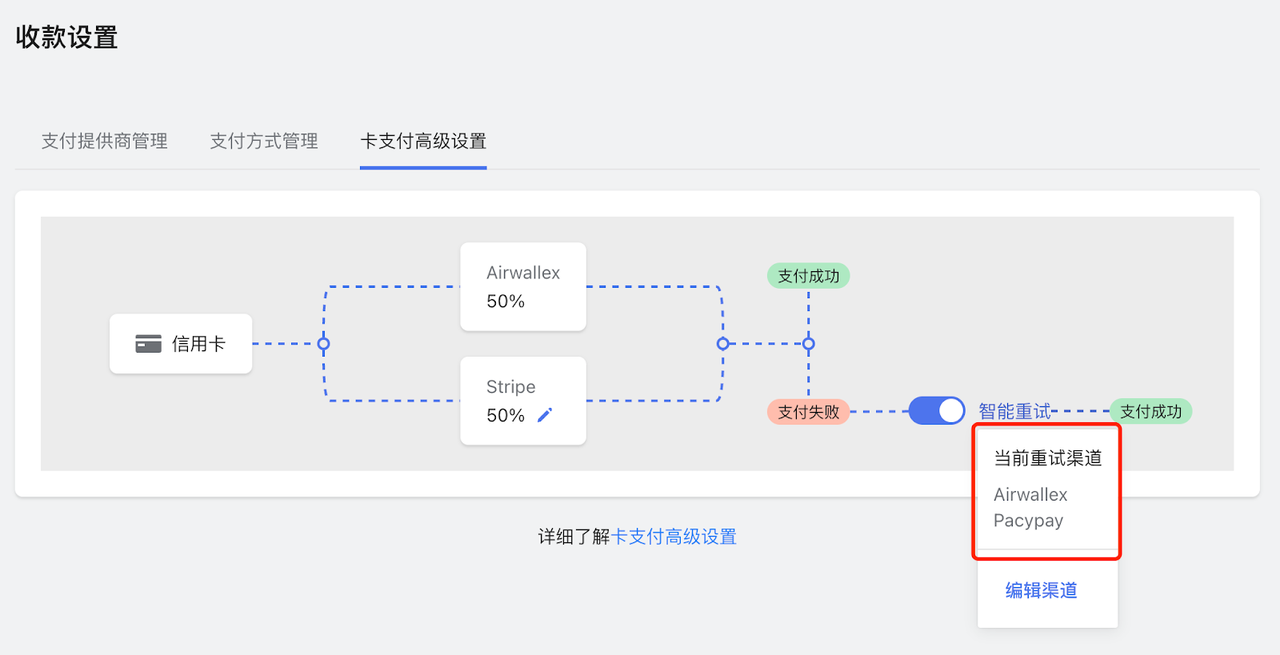Click the branch node before success and failure
This screenshot has width=1280, height=655.
[808, 343]
